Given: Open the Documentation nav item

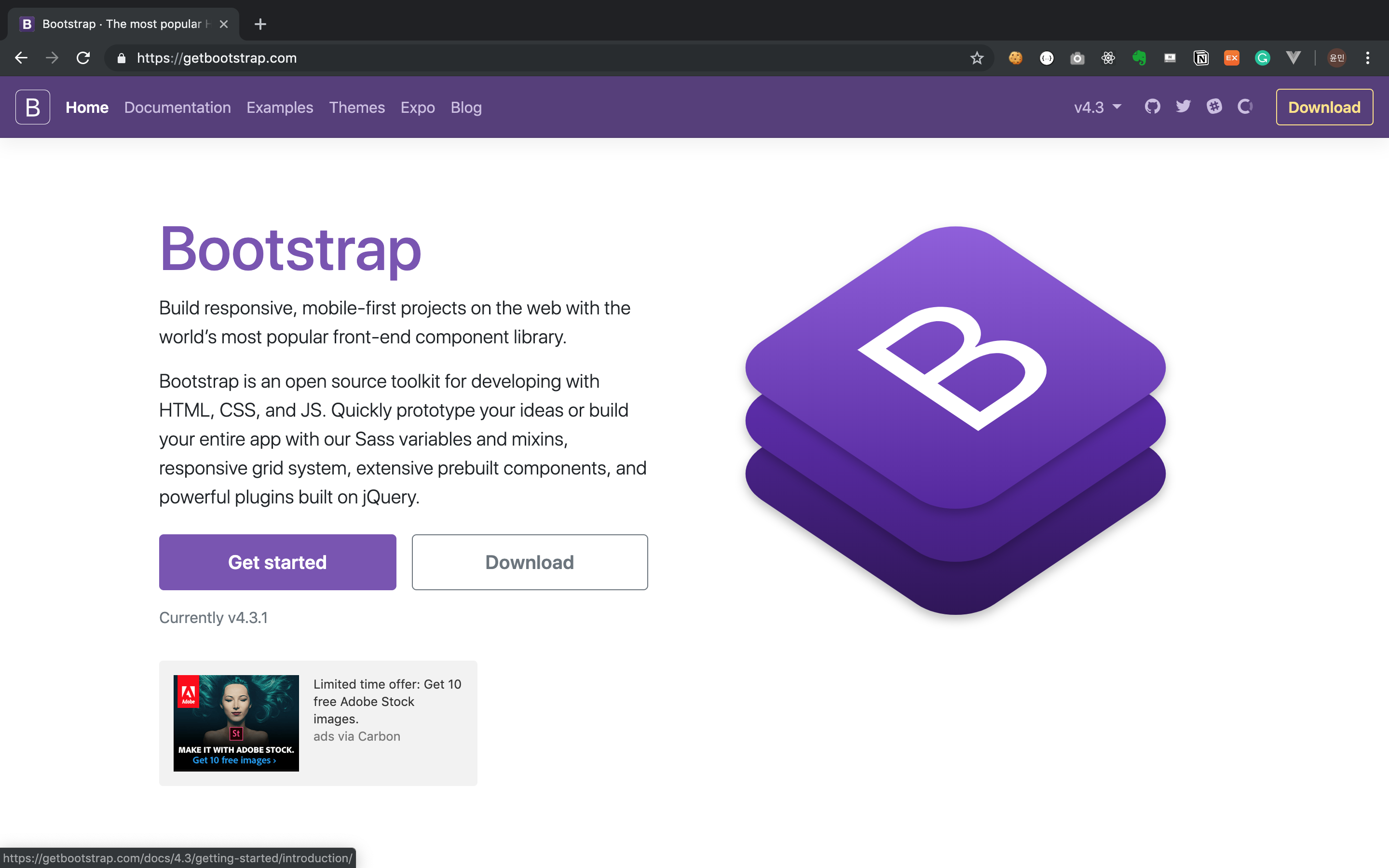Looking at the screenshot, I should point(177,108).
